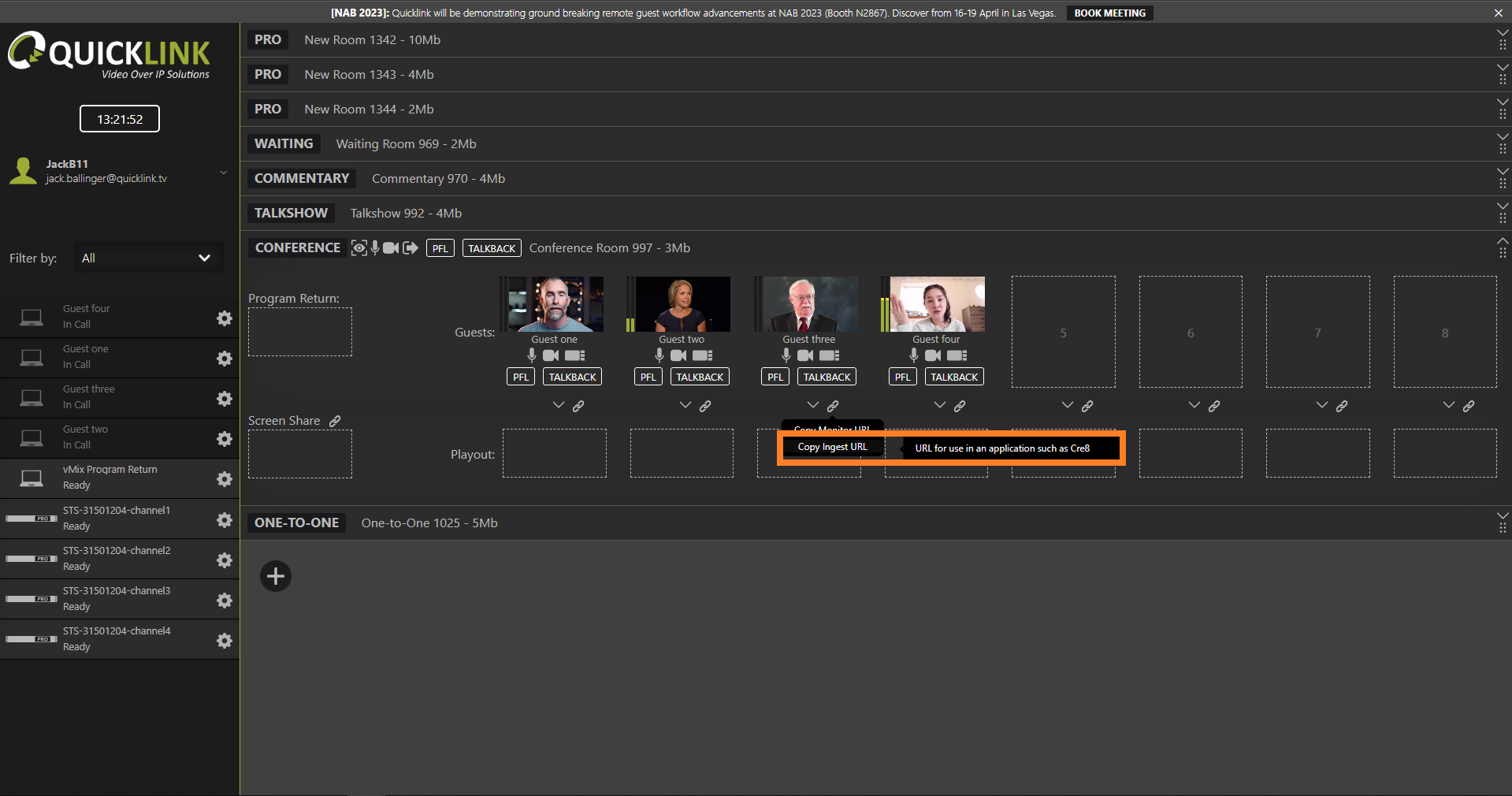
Task: Click the BOOK MEETING banner button
Action: (x=1109, y=13)
